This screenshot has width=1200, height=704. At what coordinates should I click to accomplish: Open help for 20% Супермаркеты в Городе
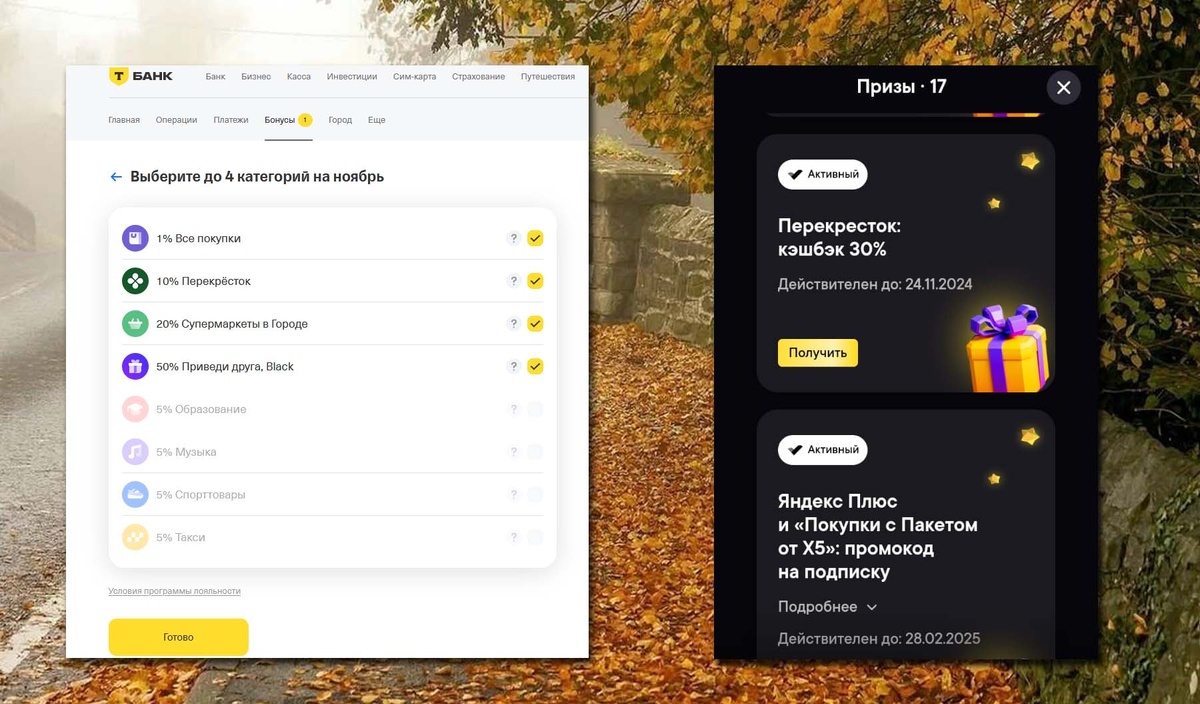click(x=513, y=324)
